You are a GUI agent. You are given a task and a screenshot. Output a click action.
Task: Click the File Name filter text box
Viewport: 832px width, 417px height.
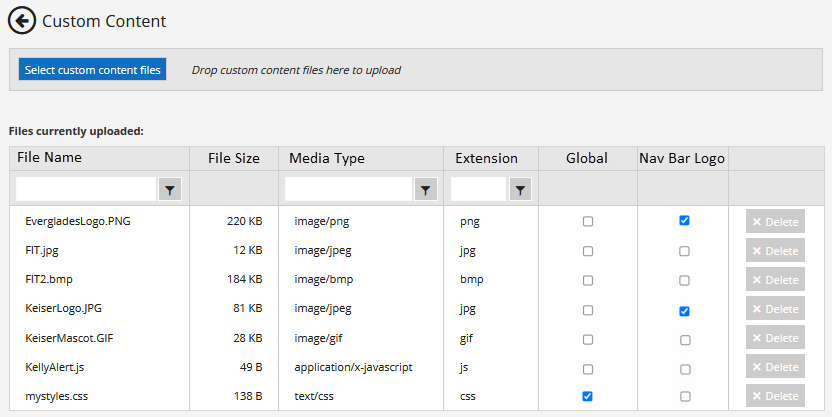(86, 189)
